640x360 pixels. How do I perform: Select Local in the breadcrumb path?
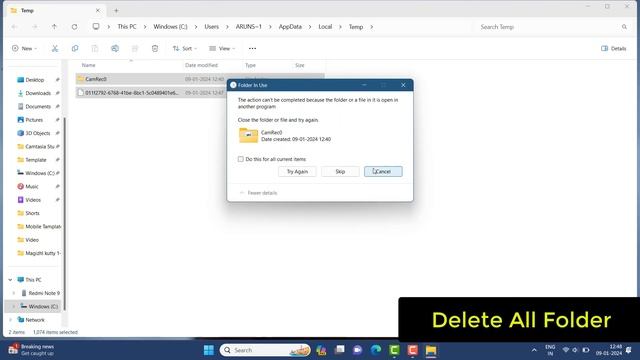click(x=325, y=27)
